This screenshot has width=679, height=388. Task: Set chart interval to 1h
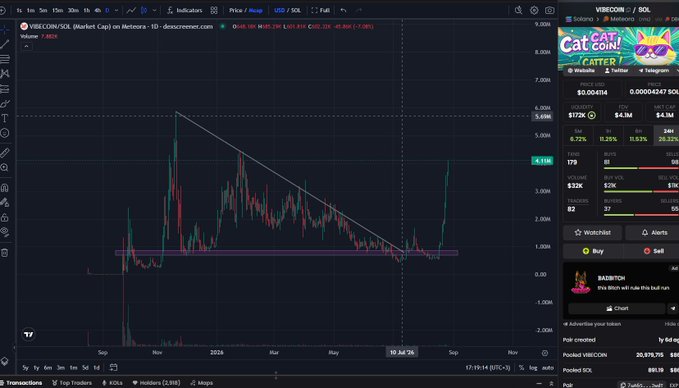click(87, 10)
